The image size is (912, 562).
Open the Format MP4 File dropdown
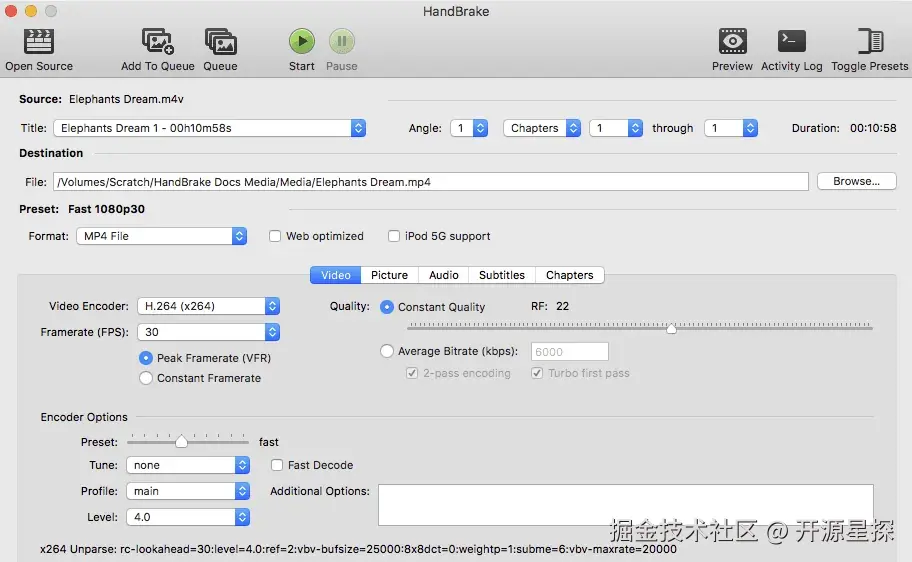point(162,236)
